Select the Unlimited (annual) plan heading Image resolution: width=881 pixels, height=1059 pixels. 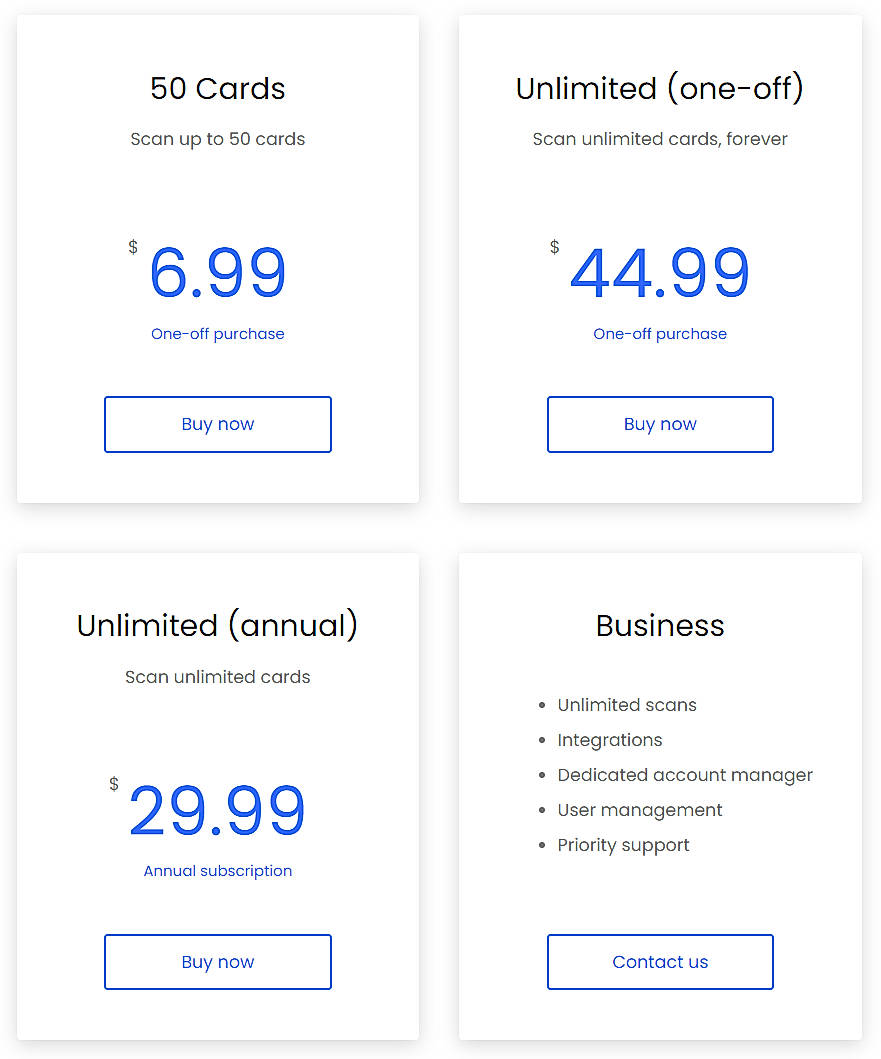point(217,626)
